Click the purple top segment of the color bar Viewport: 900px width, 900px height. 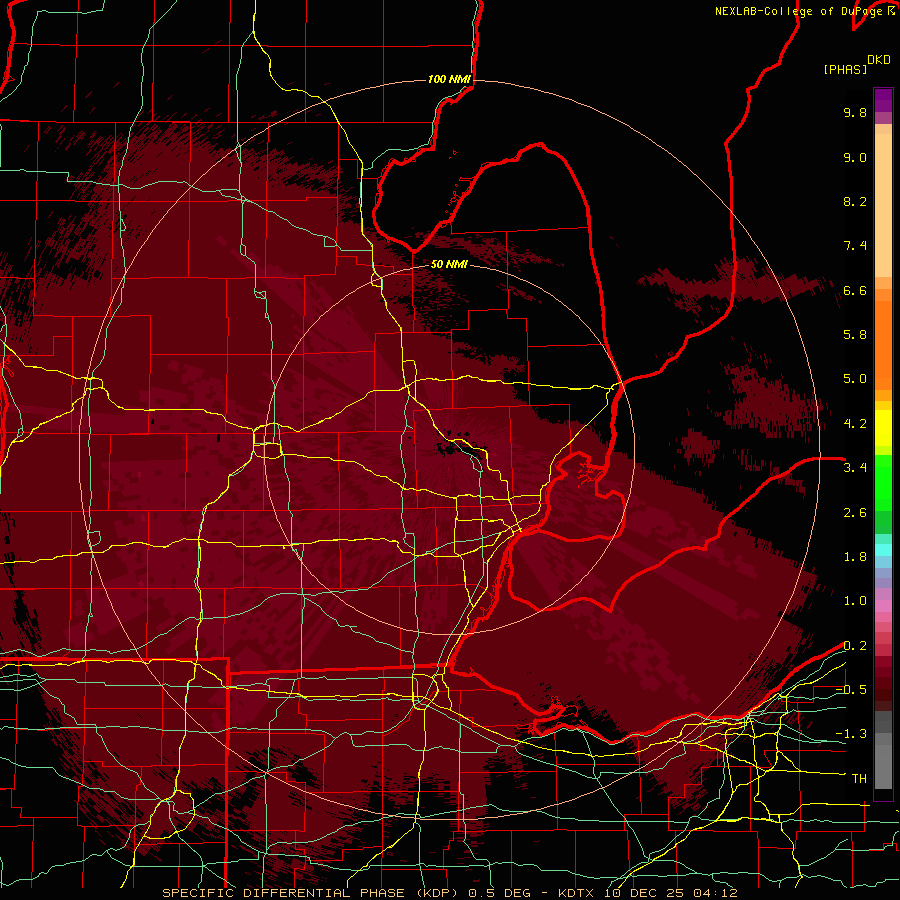(883, 100)
